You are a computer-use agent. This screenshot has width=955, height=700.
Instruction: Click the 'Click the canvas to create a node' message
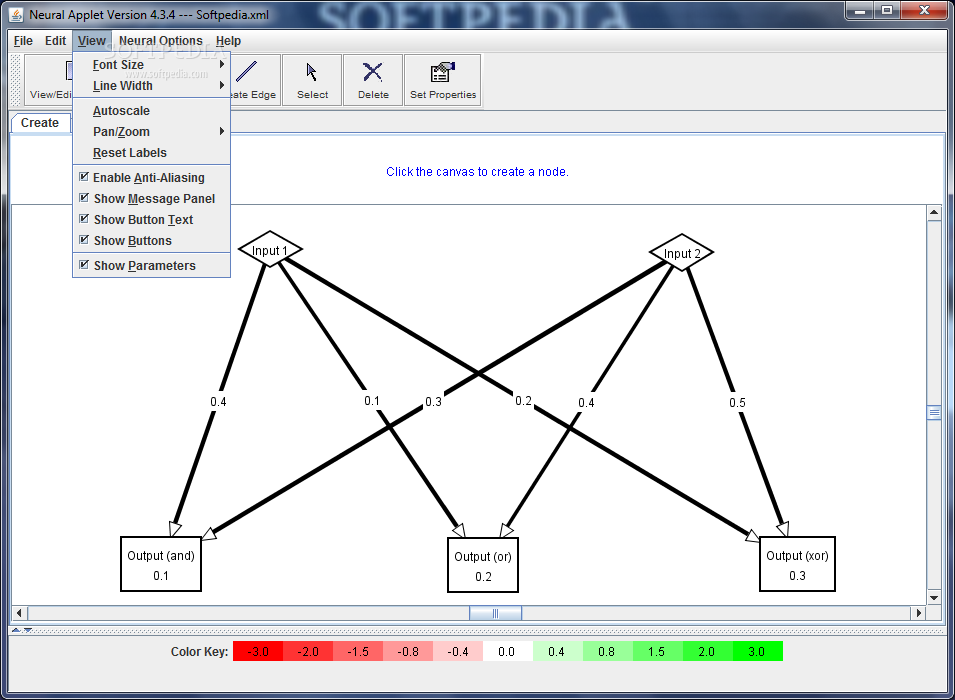tap(477, 172)
